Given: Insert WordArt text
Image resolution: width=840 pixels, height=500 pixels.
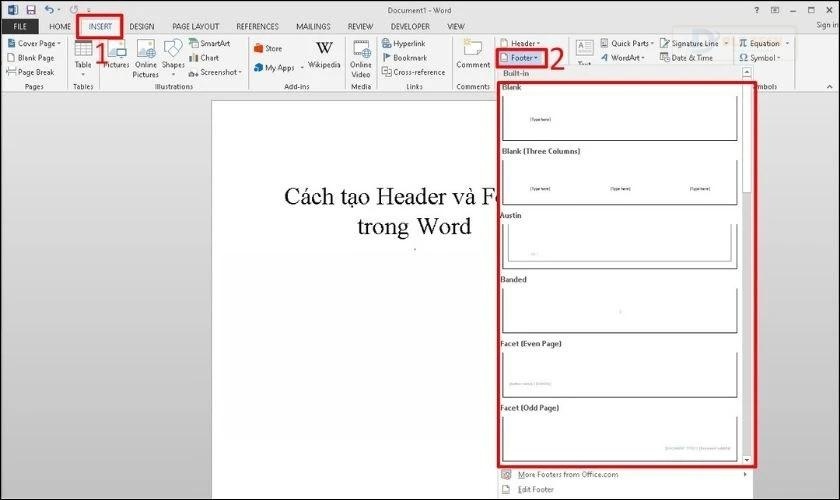Looking at the screenshot, I should [x=622, y=58].
